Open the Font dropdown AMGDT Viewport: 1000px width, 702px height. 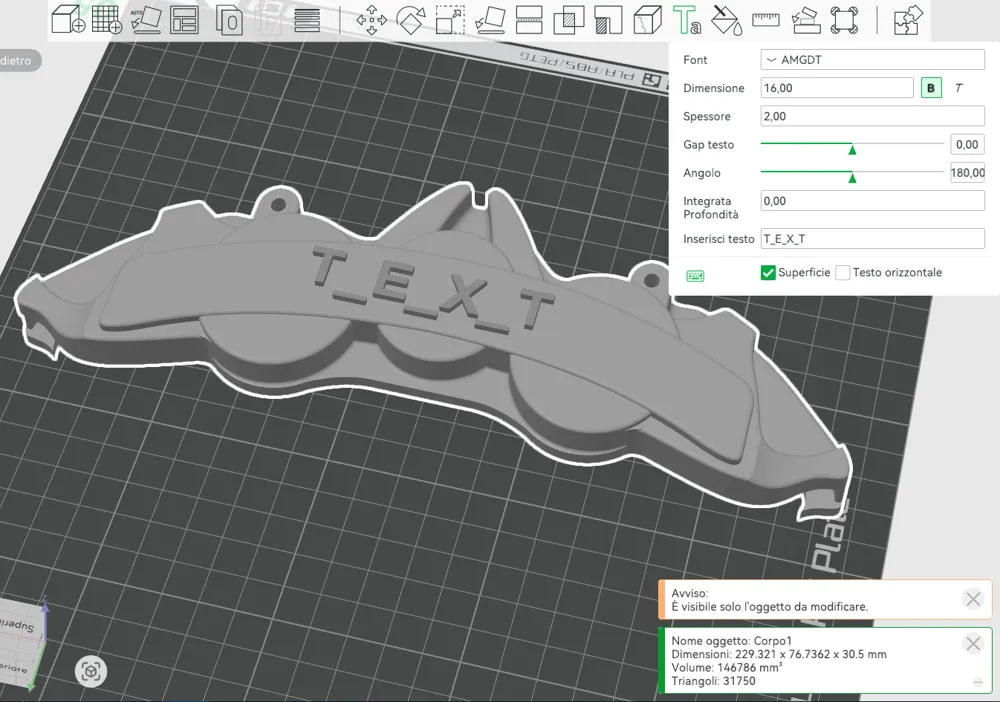click(x=872, y=60)
